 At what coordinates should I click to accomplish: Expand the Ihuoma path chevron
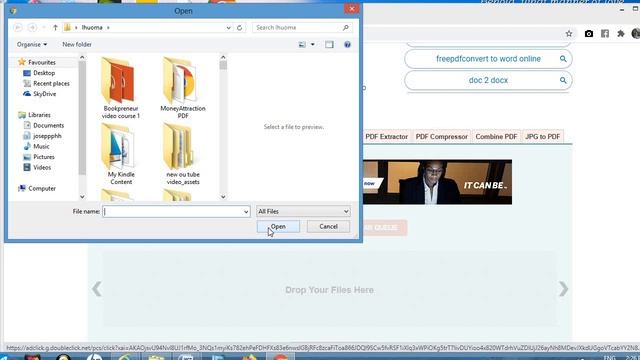pyautogui.click(x=108, y=27)
